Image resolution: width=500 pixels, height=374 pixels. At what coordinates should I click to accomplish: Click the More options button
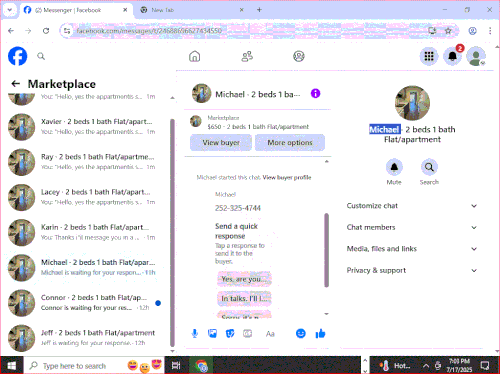tap(290, 143)
